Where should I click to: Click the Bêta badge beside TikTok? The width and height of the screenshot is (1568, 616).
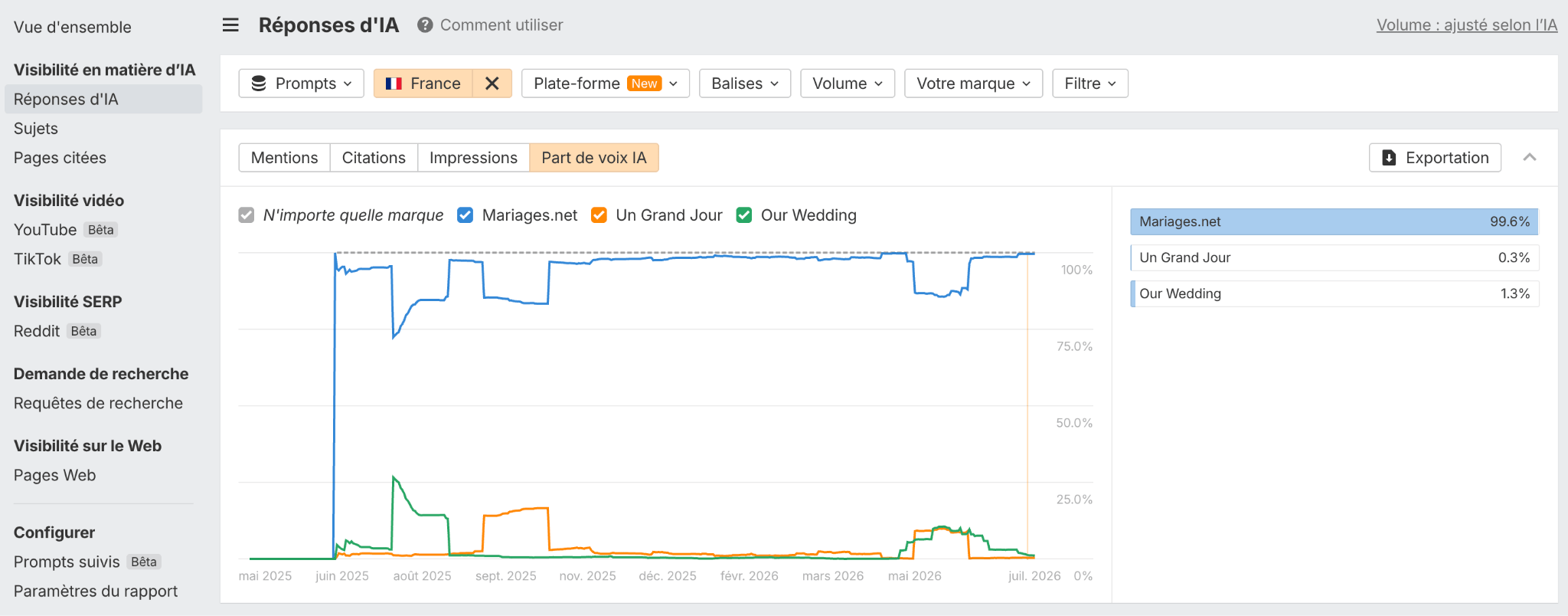85,259
